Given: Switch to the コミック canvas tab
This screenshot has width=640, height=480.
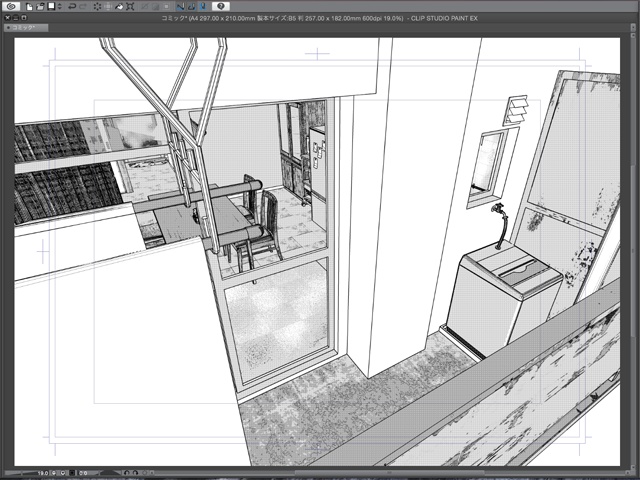Looking at the screenshot, I should point(26,28).
